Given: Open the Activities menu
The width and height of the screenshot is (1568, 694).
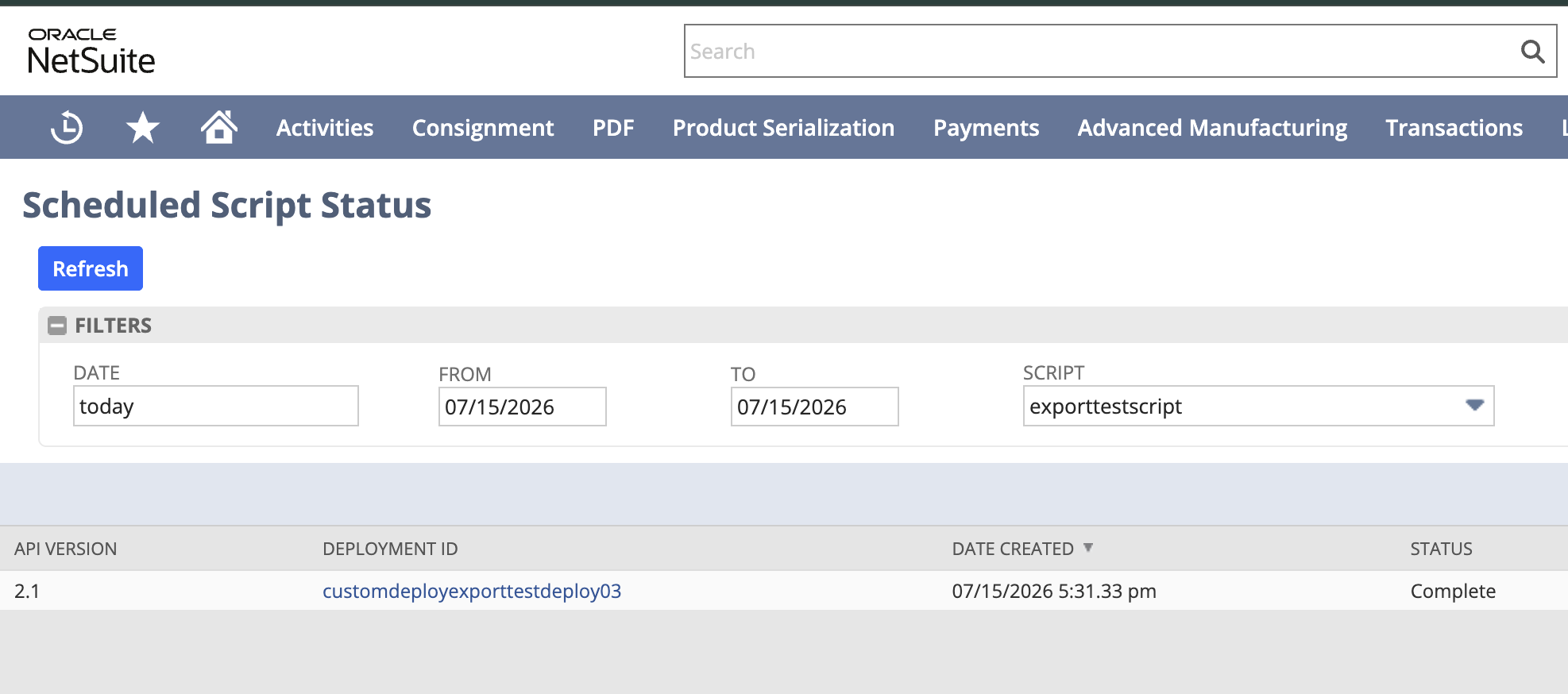Looking at the screenshot, I should [x=325, y=128].
